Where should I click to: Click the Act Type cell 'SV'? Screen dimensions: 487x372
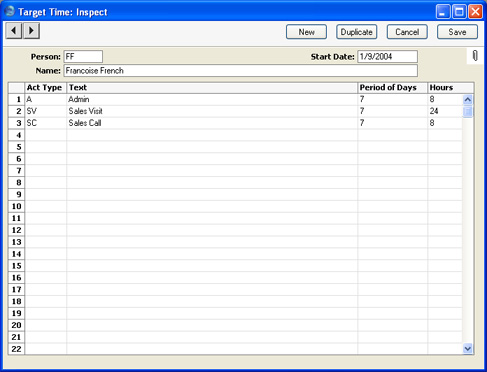tap(46, 111)
